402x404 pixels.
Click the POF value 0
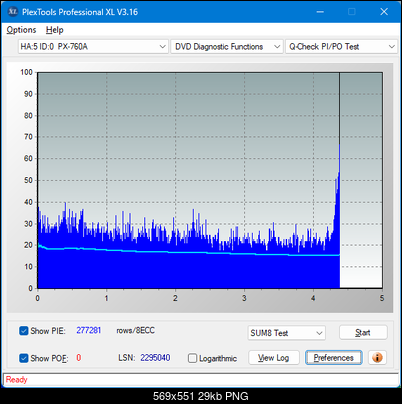[x=79, y=358]
